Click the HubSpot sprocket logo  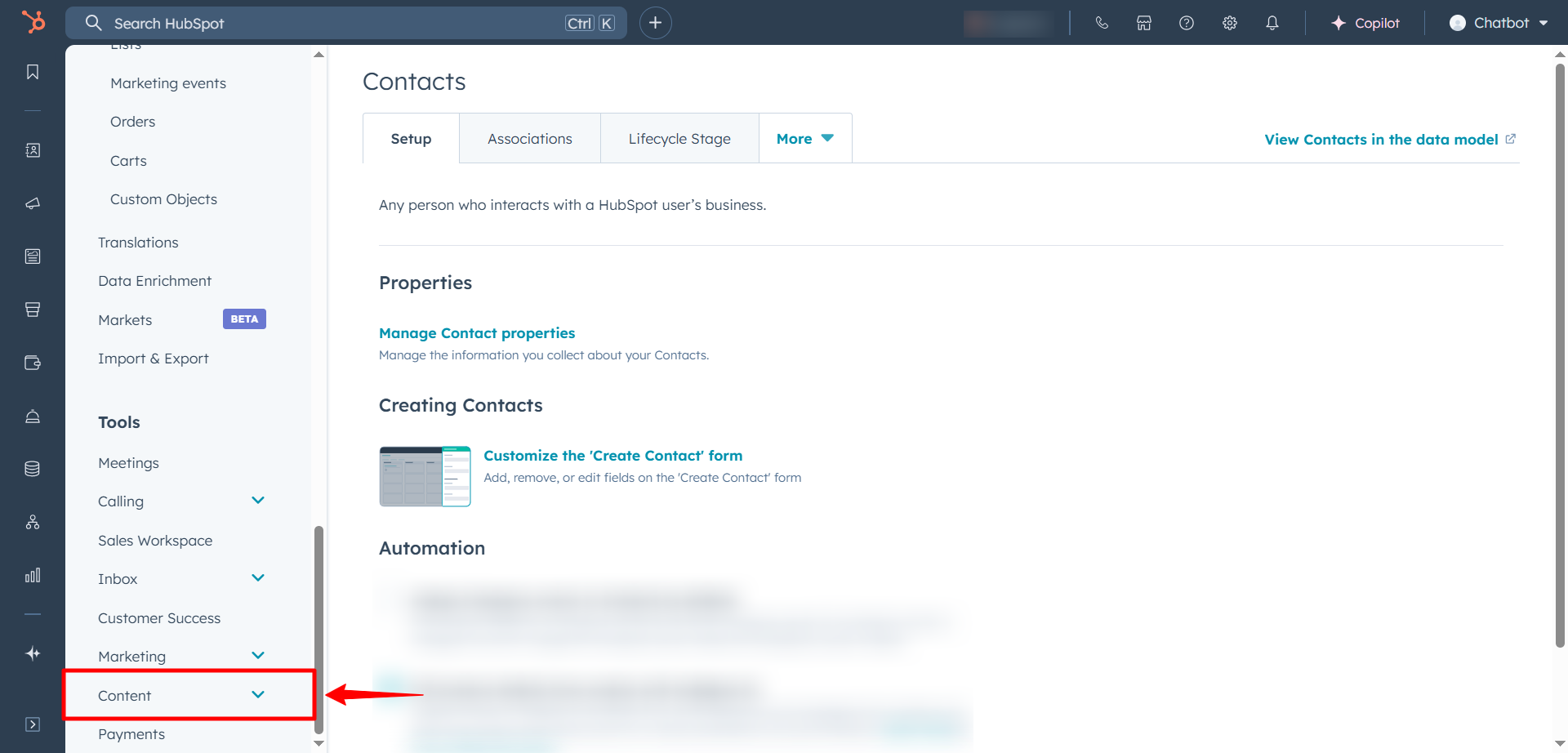click(x=33, y=22)
